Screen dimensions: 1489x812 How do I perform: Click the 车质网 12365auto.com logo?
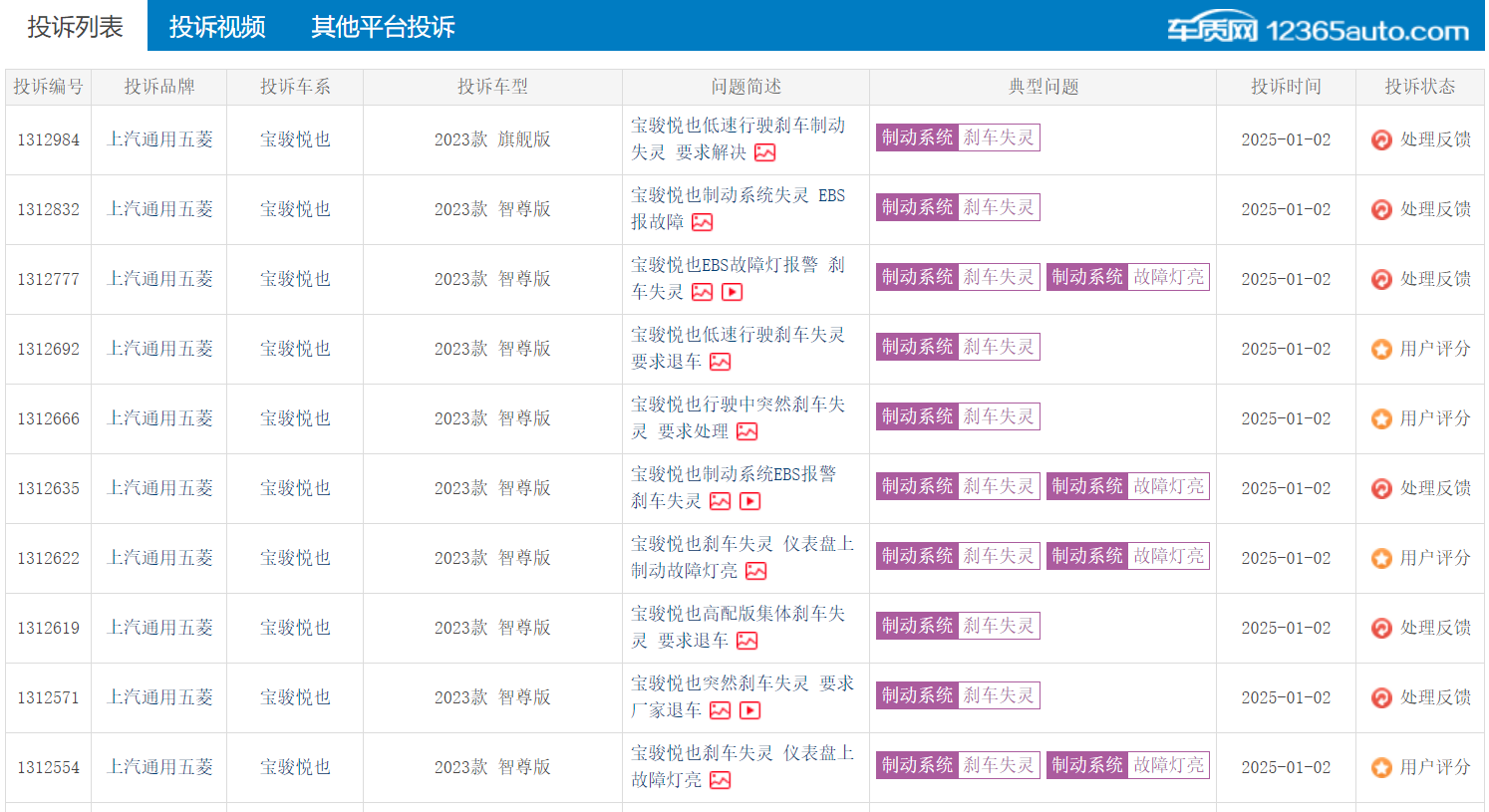[x=1318, y=29]
